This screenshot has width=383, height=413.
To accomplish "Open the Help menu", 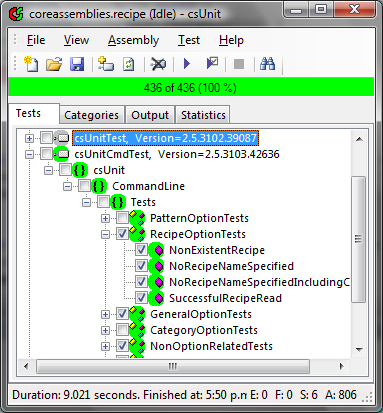I will pos(231,40).
